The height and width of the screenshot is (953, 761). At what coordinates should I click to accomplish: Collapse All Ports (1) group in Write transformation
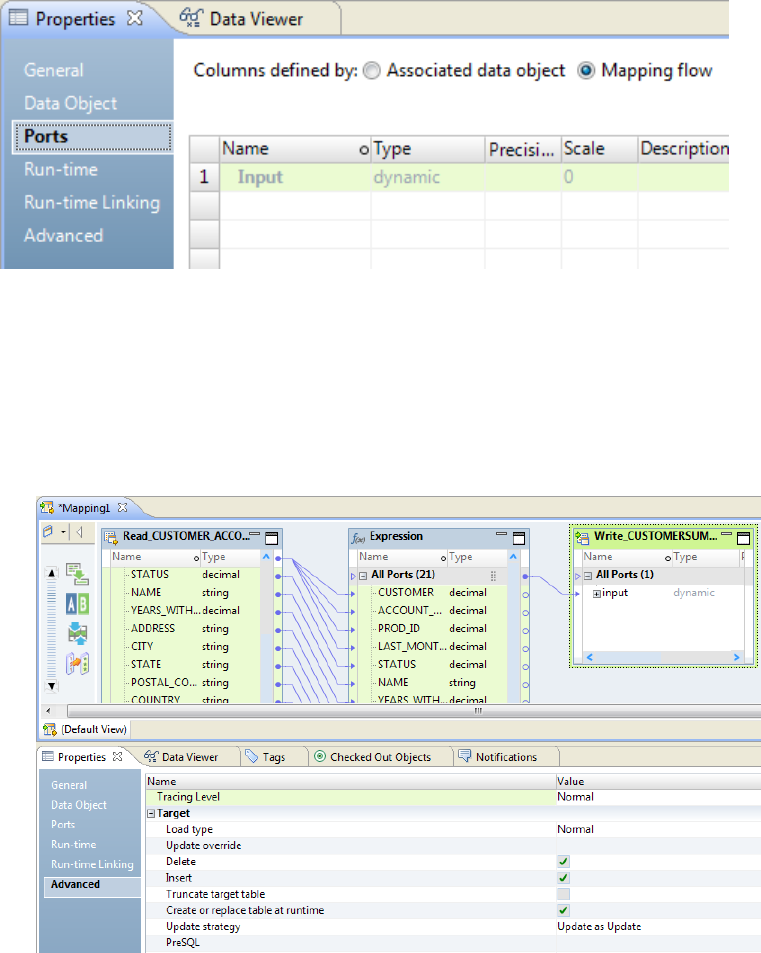pos(588,575)
